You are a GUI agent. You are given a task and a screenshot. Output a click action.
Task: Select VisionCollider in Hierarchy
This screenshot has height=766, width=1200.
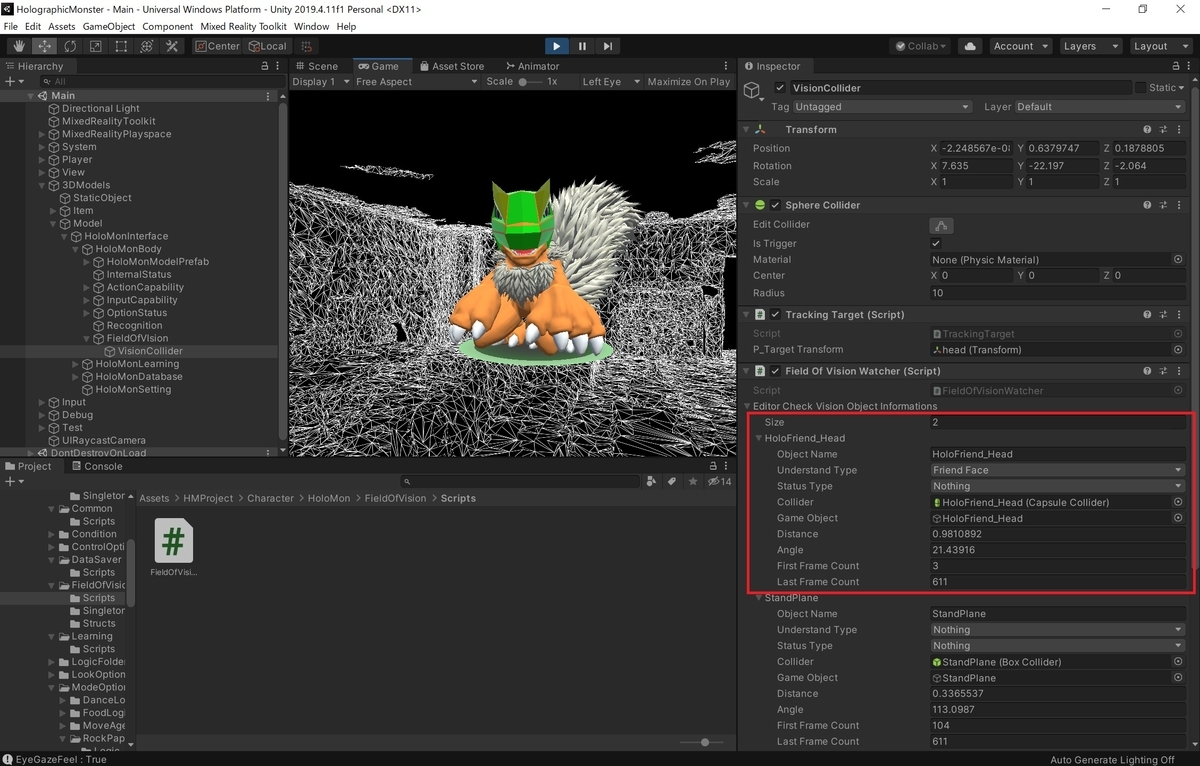[150, 351]
